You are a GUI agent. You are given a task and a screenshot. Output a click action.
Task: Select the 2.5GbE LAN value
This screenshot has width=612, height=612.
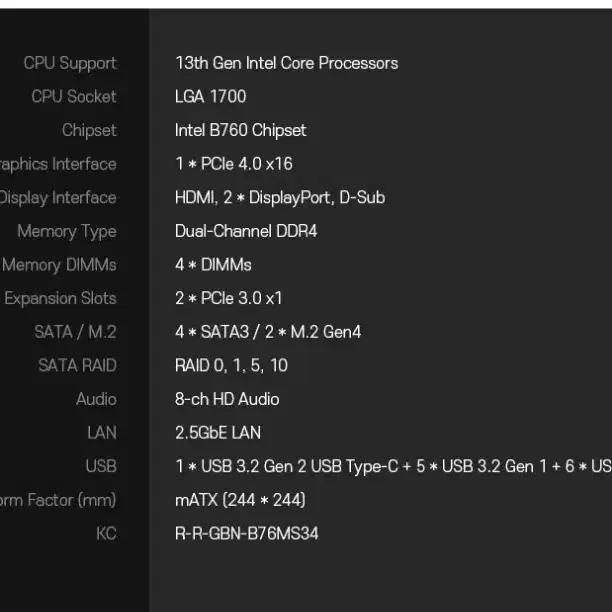point(218,433)
